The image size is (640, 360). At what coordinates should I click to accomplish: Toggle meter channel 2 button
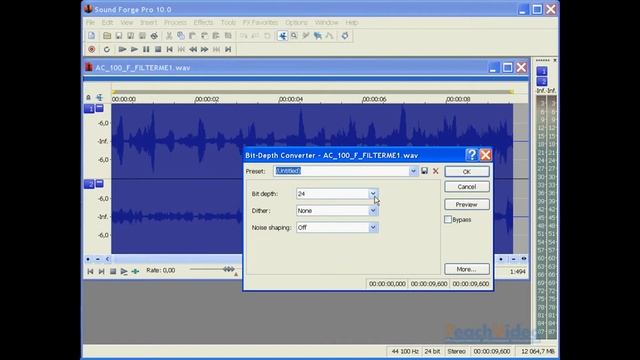542,81
